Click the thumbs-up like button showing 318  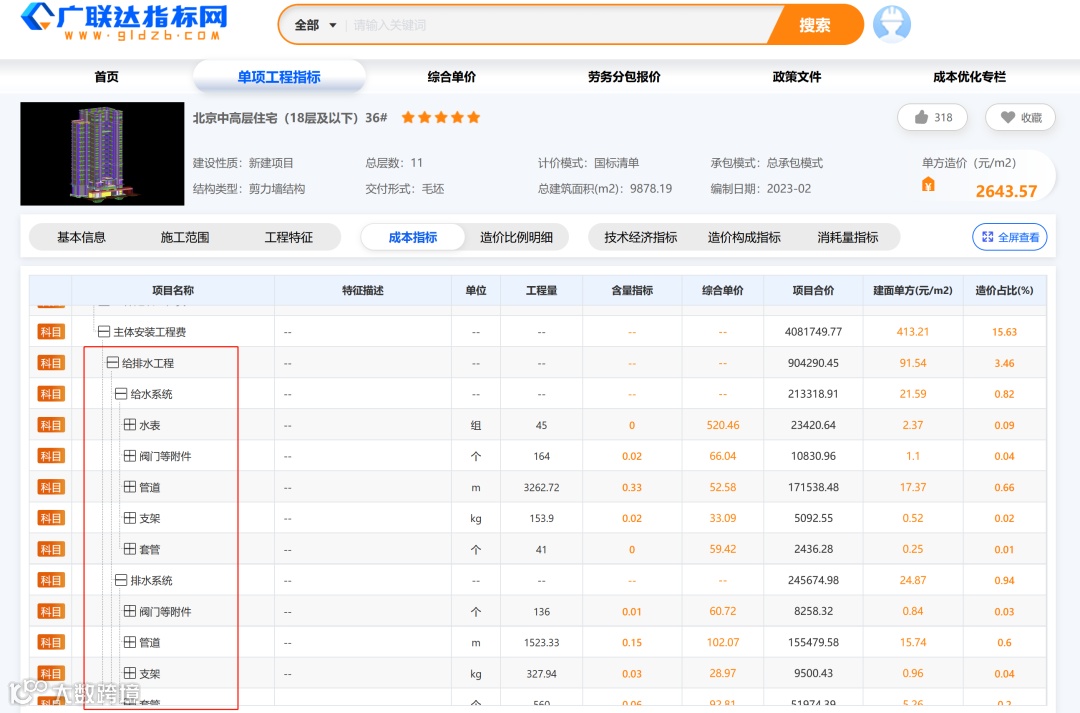[x=932, y=117]
